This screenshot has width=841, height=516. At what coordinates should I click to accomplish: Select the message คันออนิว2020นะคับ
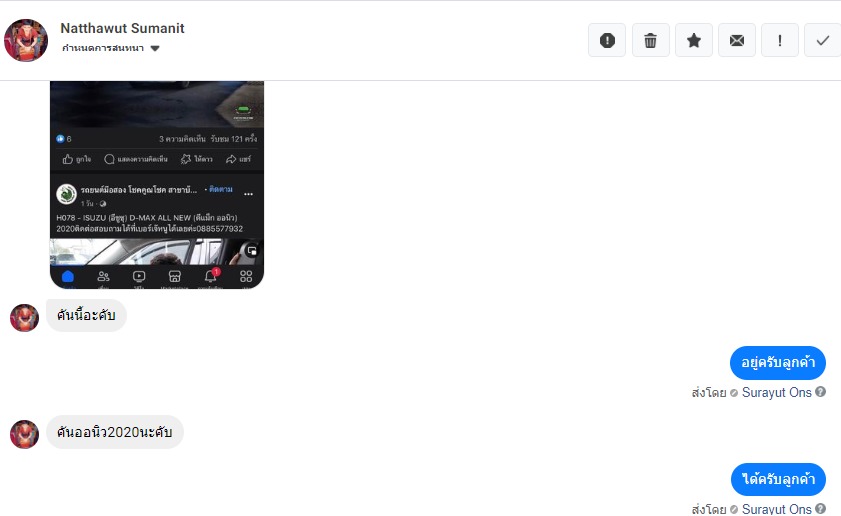(x=115, y=432)
